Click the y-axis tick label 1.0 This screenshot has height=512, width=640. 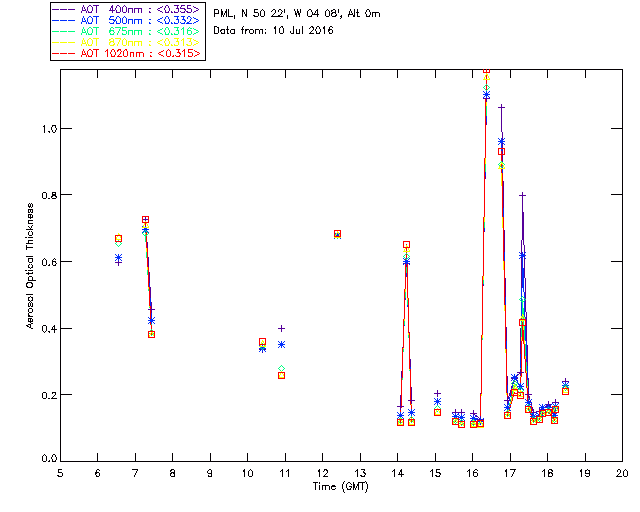(49, 129)
